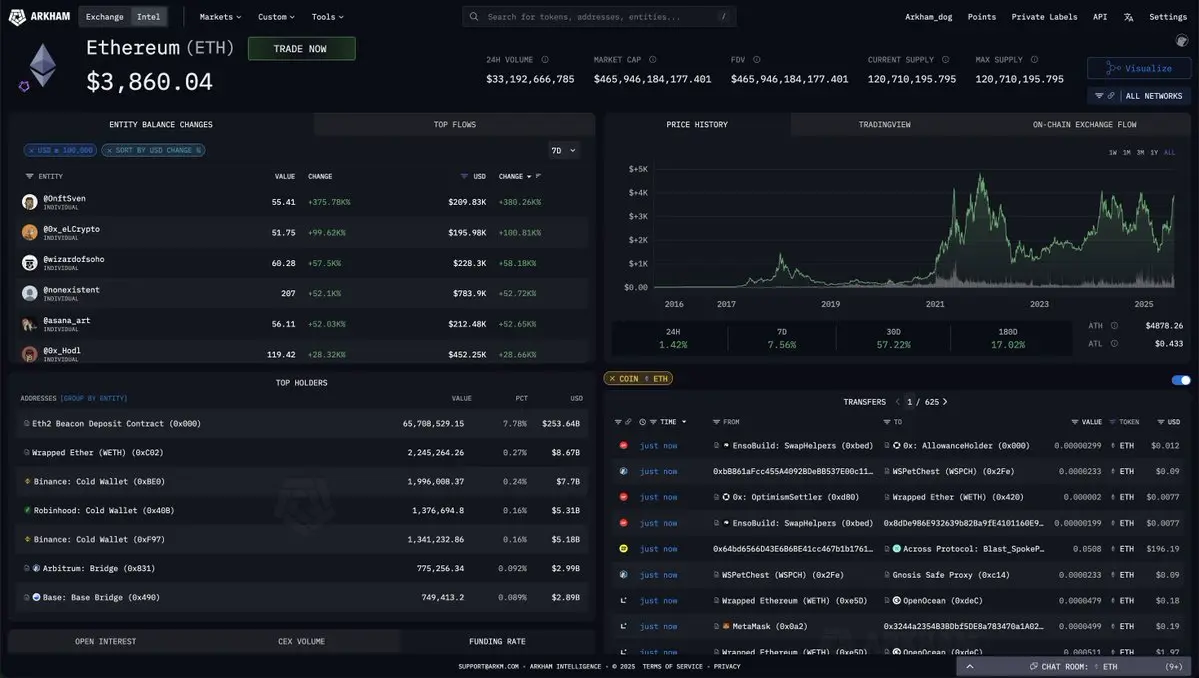1199x678 pixels.
Task: Select the Entity Balance Changes tab
Action: [x=161, y=125]
